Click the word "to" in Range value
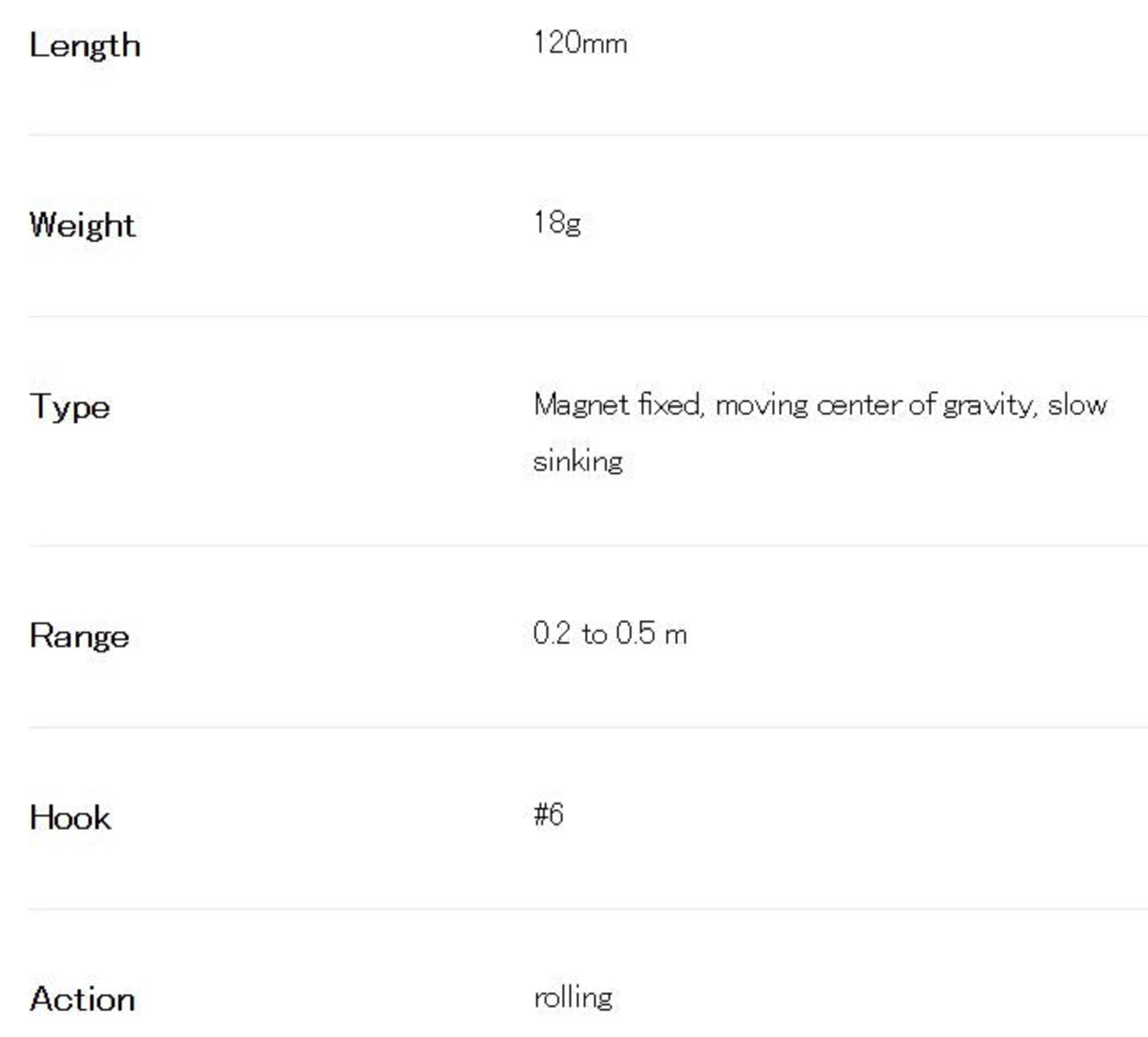 click(x=594, y=635)
